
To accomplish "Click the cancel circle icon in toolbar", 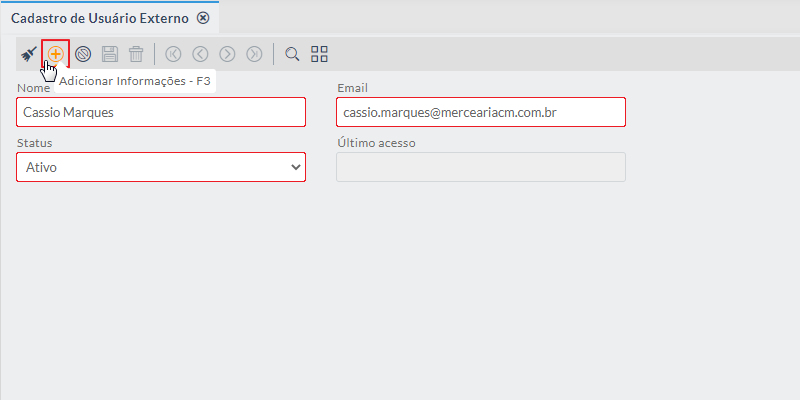I will 83,54.
